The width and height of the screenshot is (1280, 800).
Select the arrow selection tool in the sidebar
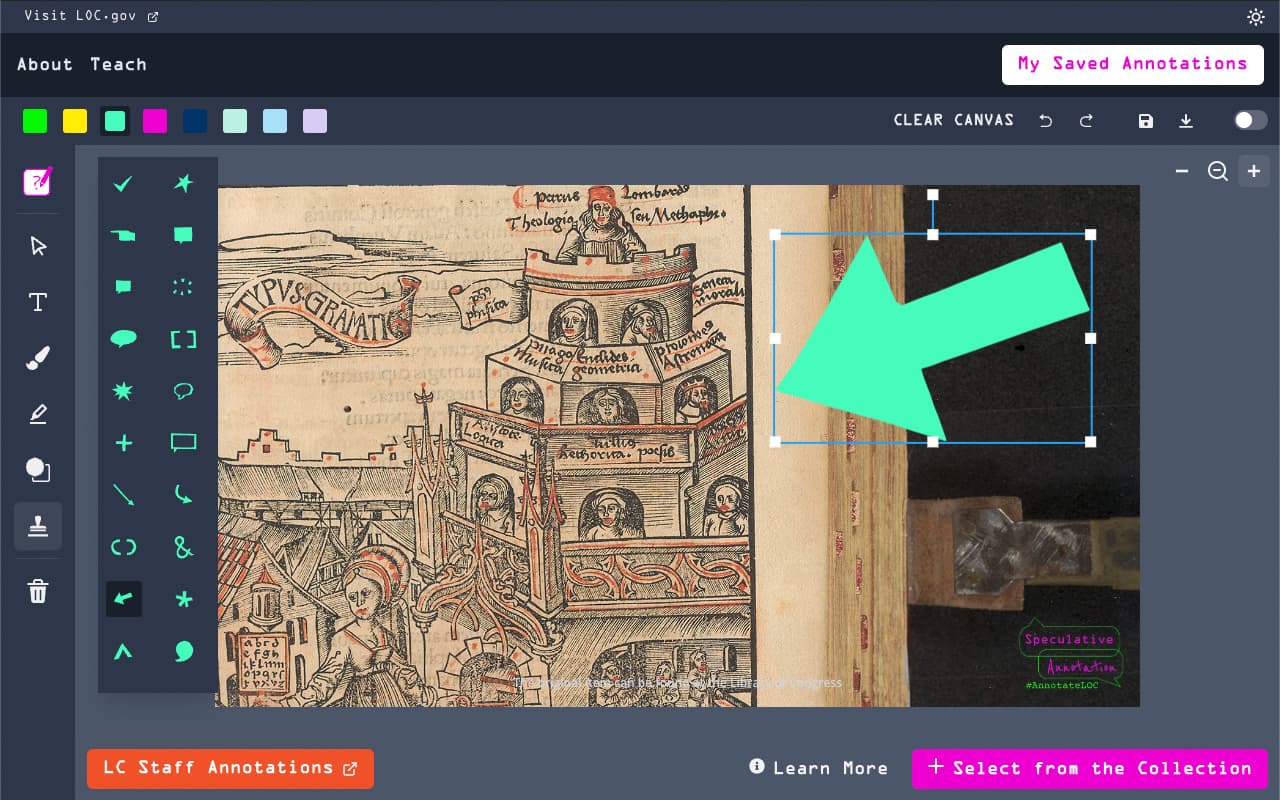[38, 245]
